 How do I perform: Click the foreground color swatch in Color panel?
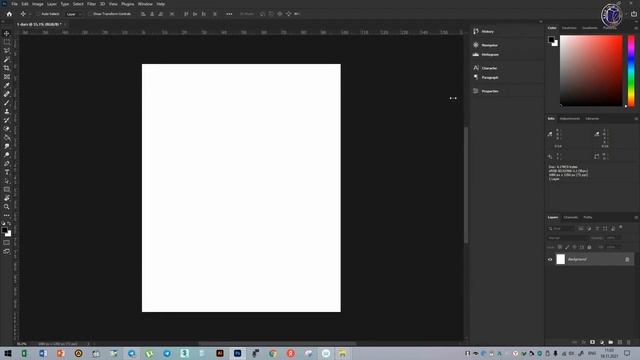551,40
